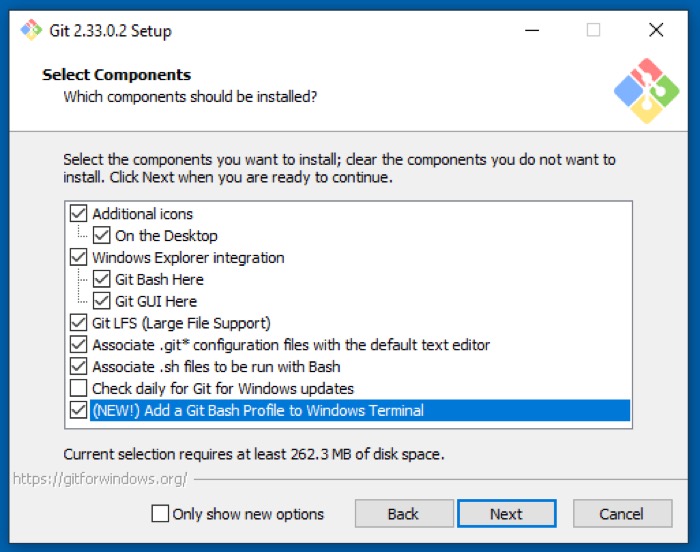Toggle Add Git Bash Profile to Terminal
The image size is (700, 552).
pyautogui.click(x=78, y=410)
